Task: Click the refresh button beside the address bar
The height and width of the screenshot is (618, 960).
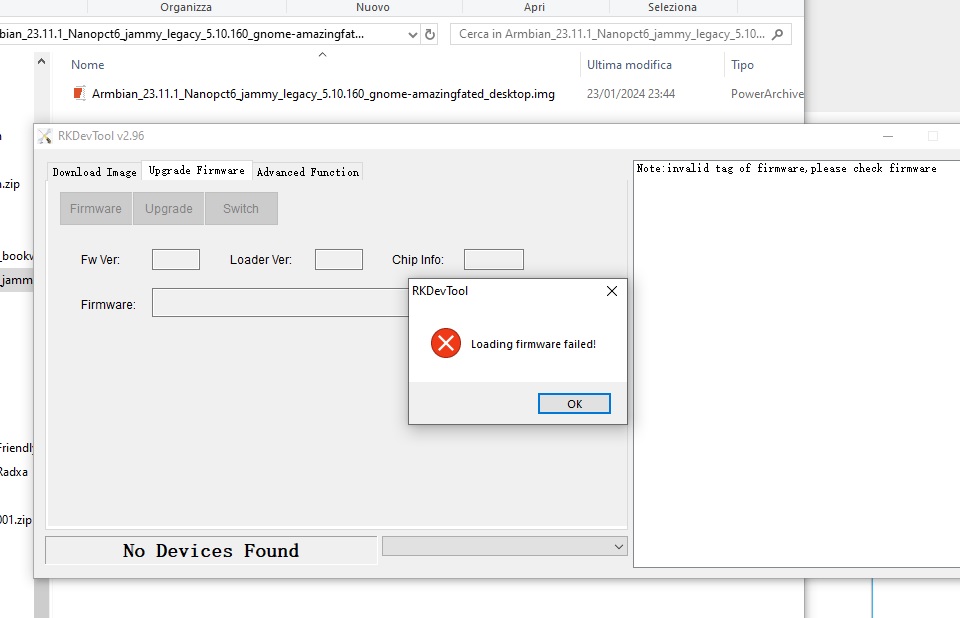Action: [430, 34]
